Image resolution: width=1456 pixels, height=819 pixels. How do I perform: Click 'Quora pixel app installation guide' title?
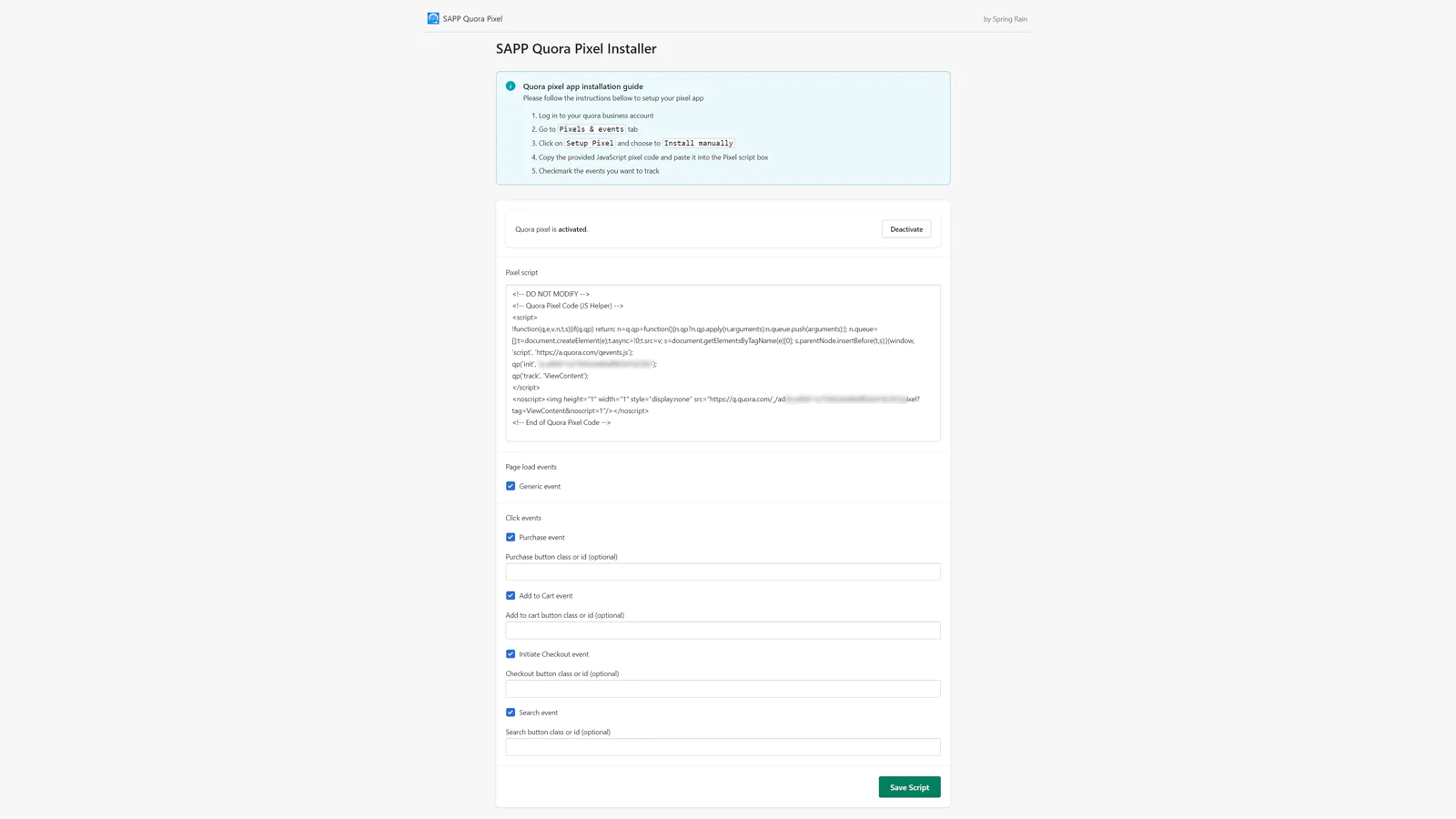click(x=582, y=86)
